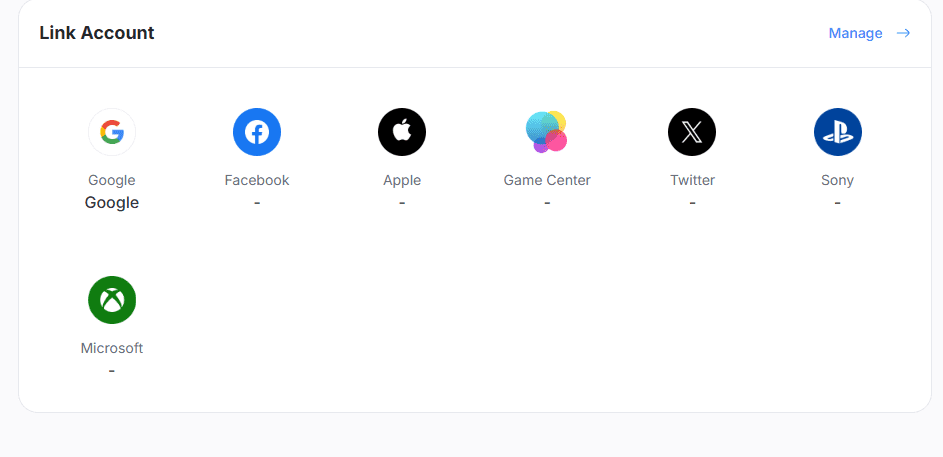The image size is (943, 457).
Task: Click the Google logo icon
Action: (x=112, y=132)
